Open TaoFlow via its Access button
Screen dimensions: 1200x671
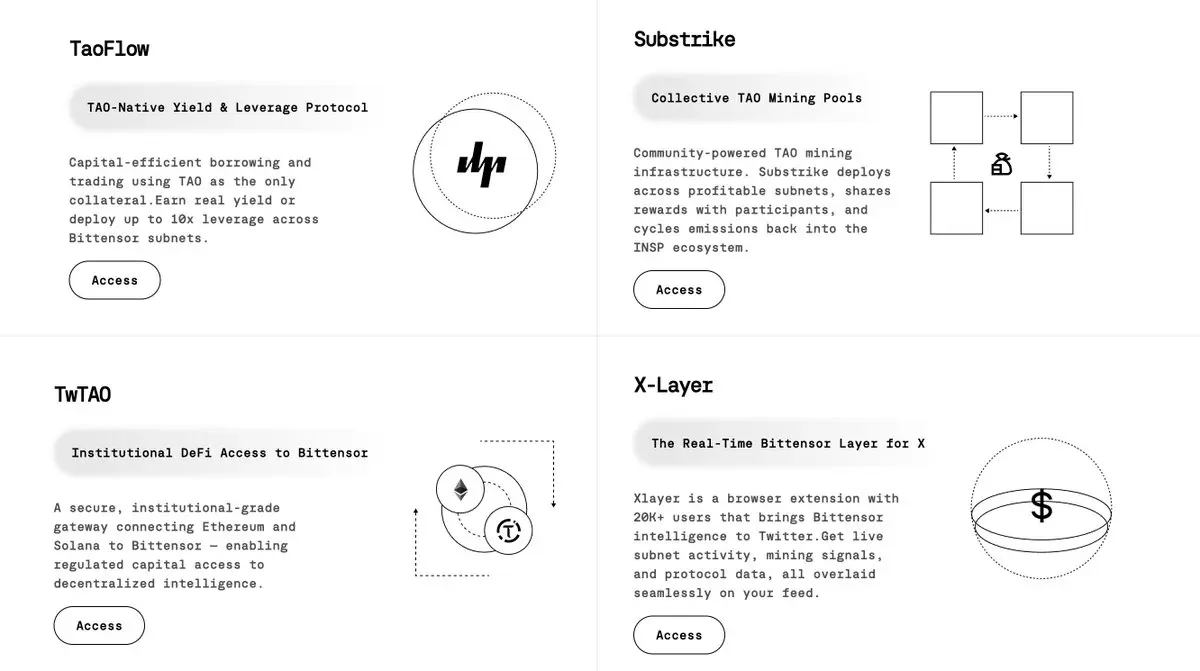tap(115, 280)
